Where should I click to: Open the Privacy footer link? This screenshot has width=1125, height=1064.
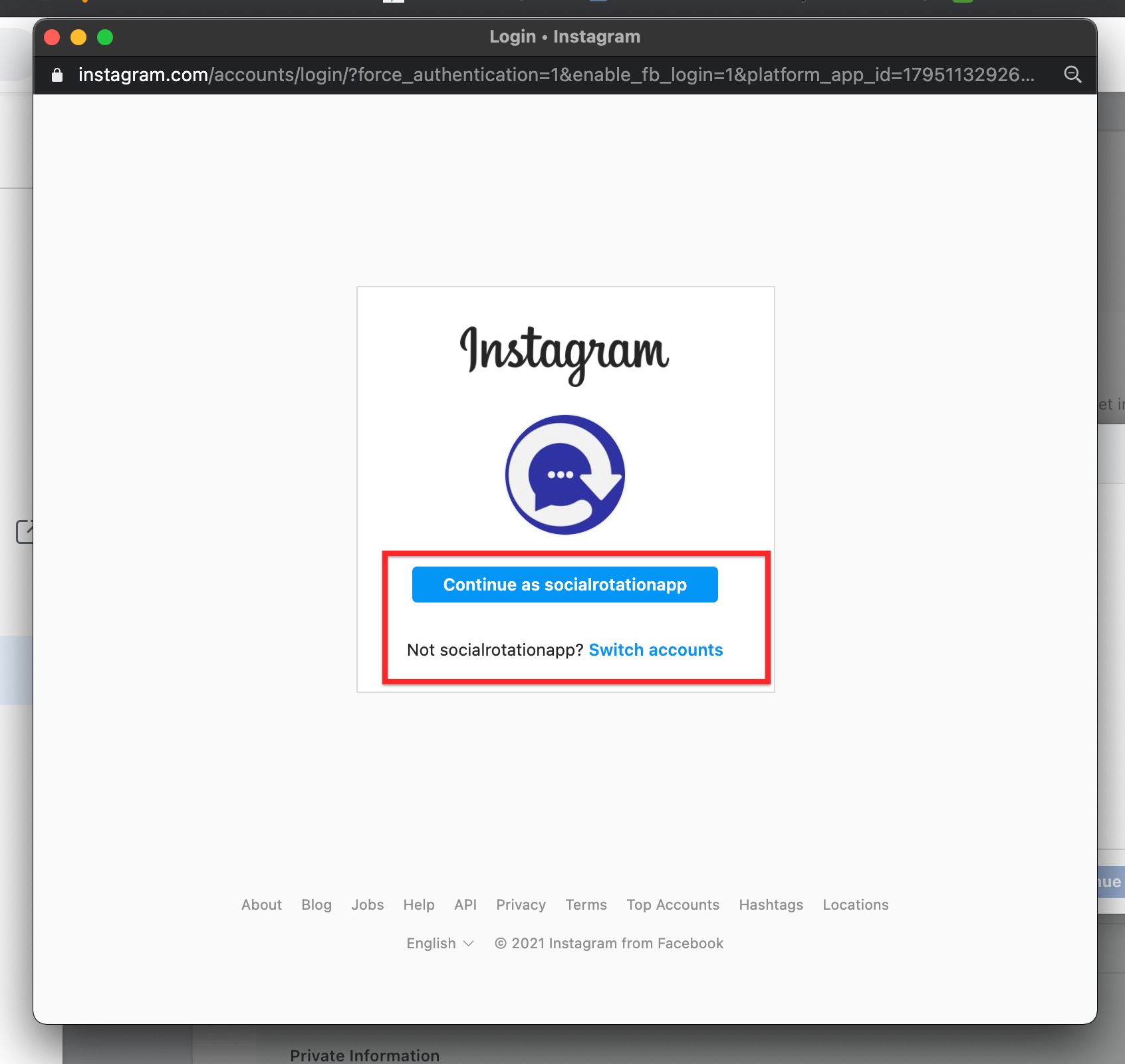521,904
